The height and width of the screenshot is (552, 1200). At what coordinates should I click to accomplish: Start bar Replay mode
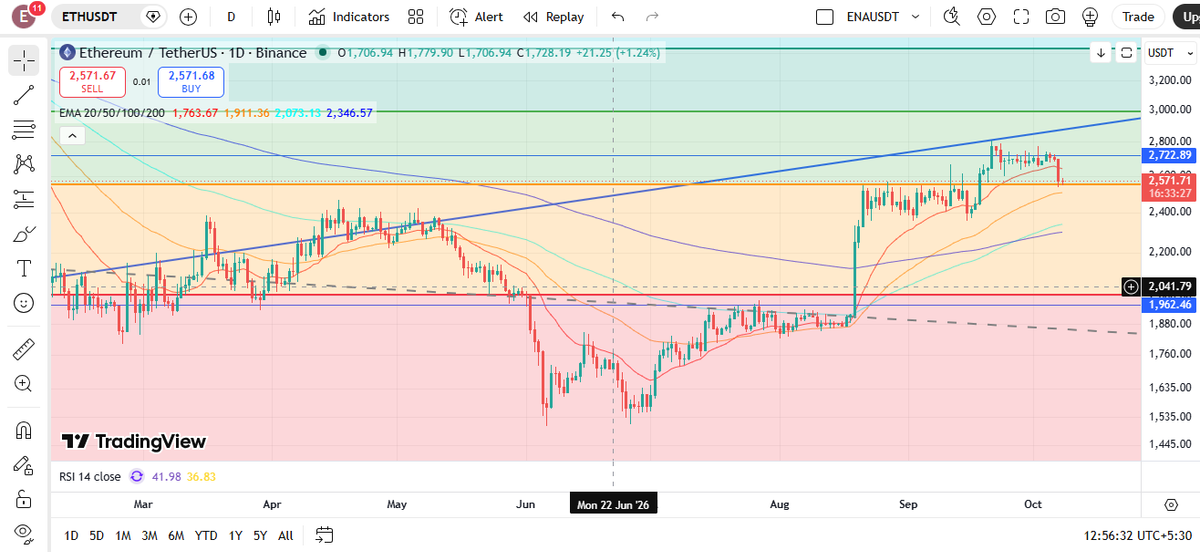coord(554,17)
